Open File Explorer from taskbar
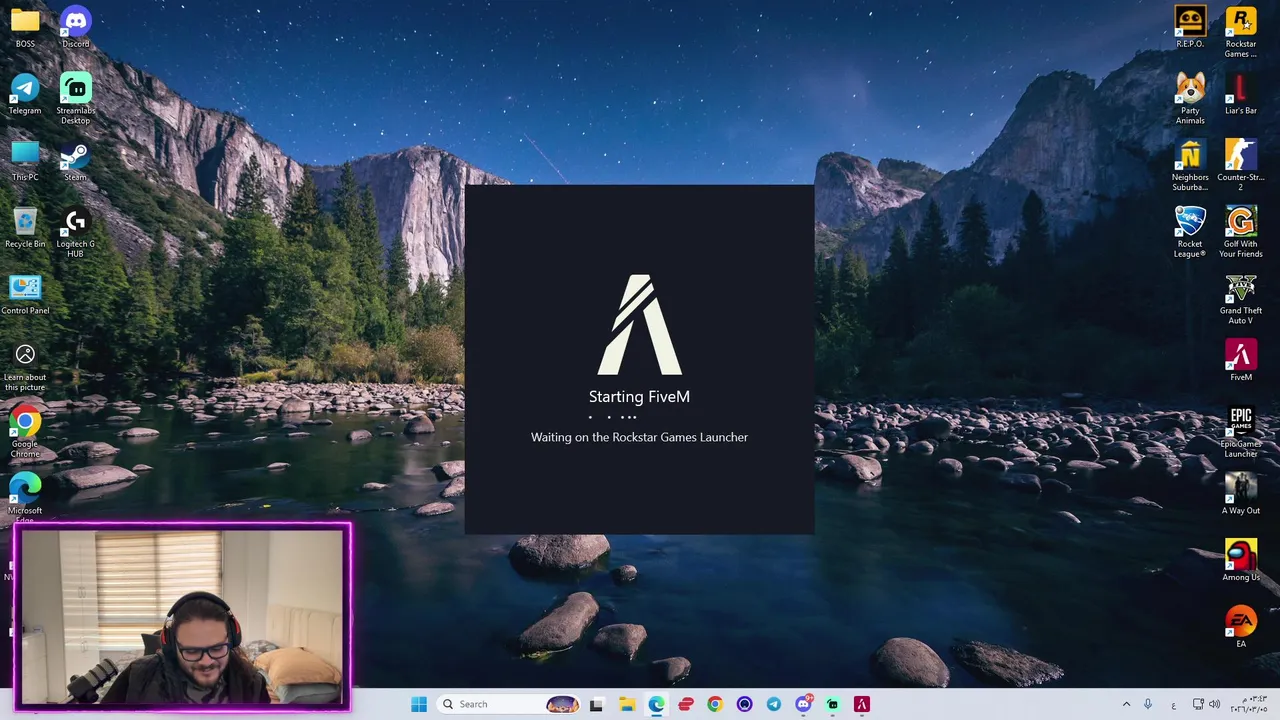 click(626, 704)
